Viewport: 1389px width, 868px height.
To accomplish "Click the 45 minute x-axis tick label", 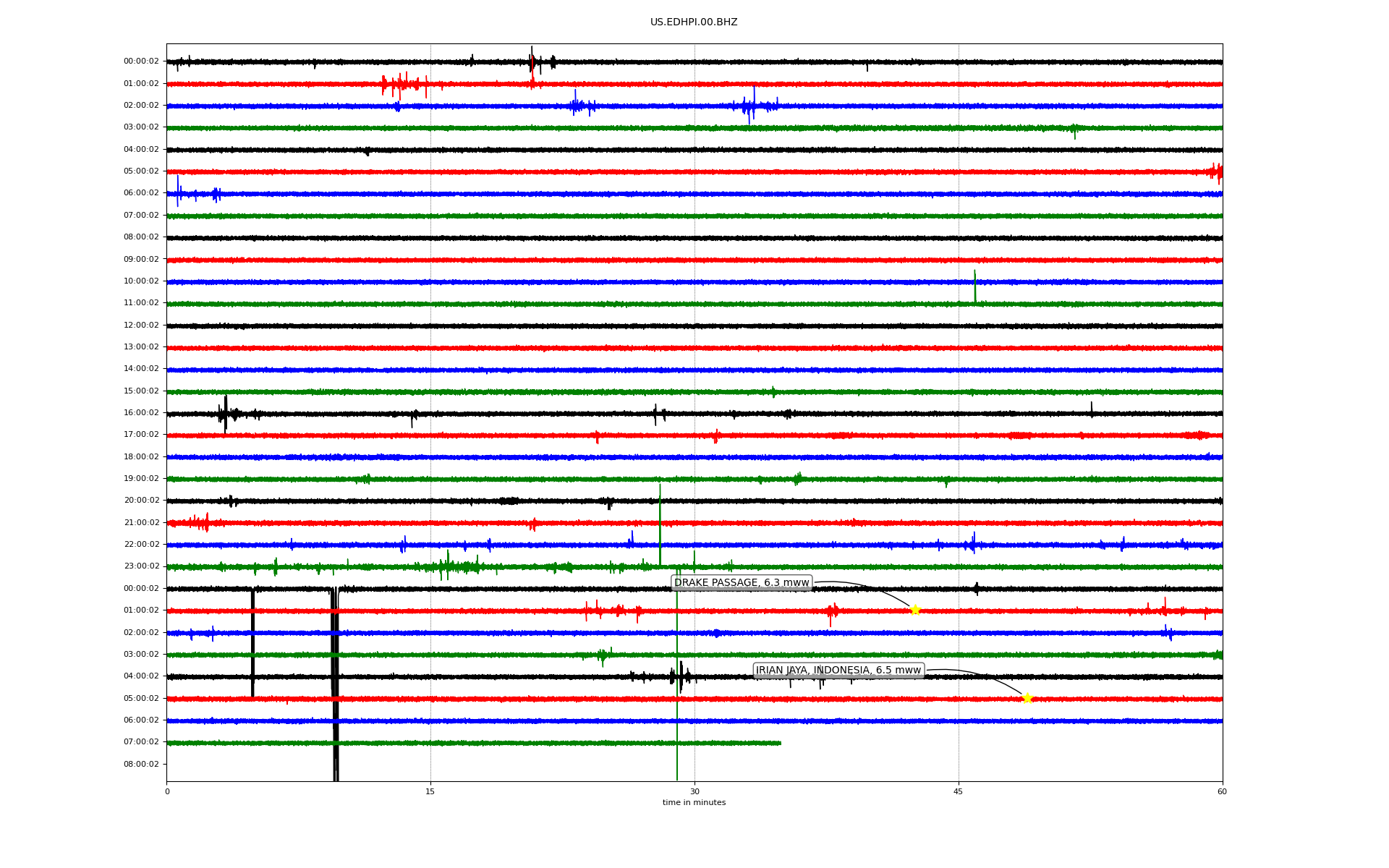I will 958,791.
